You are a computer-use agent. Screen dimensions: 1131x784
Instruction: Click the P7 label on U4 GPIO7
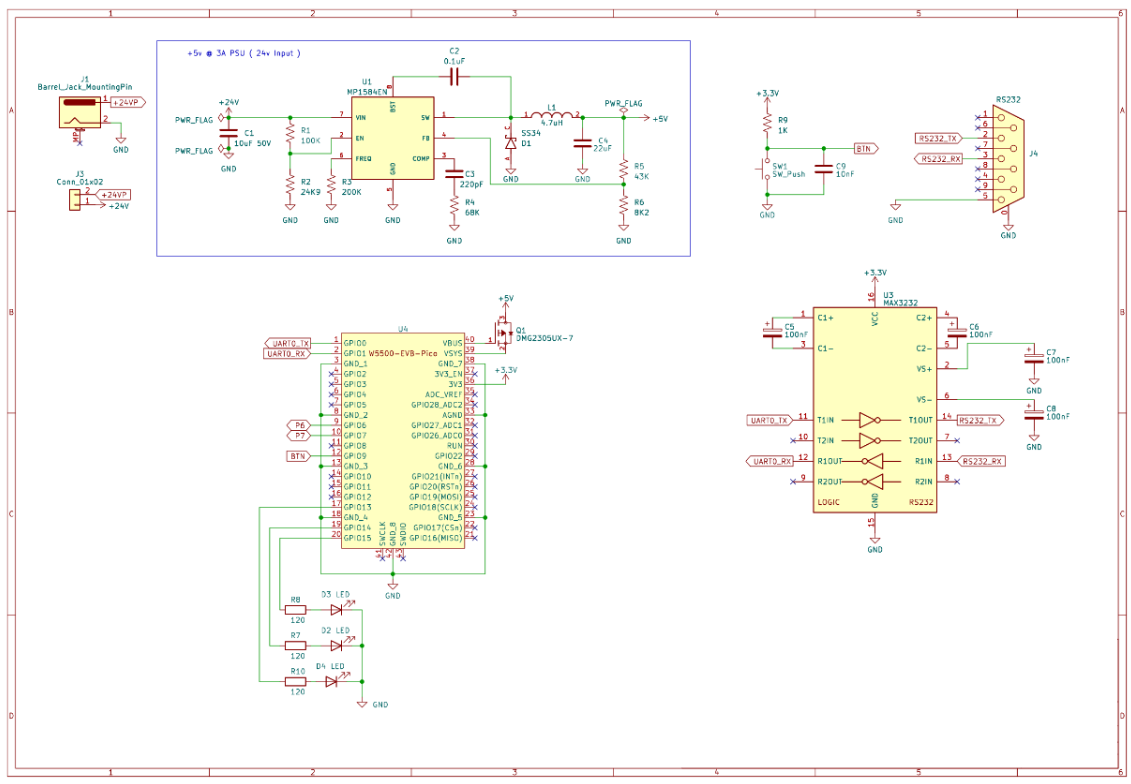[299, 436]
